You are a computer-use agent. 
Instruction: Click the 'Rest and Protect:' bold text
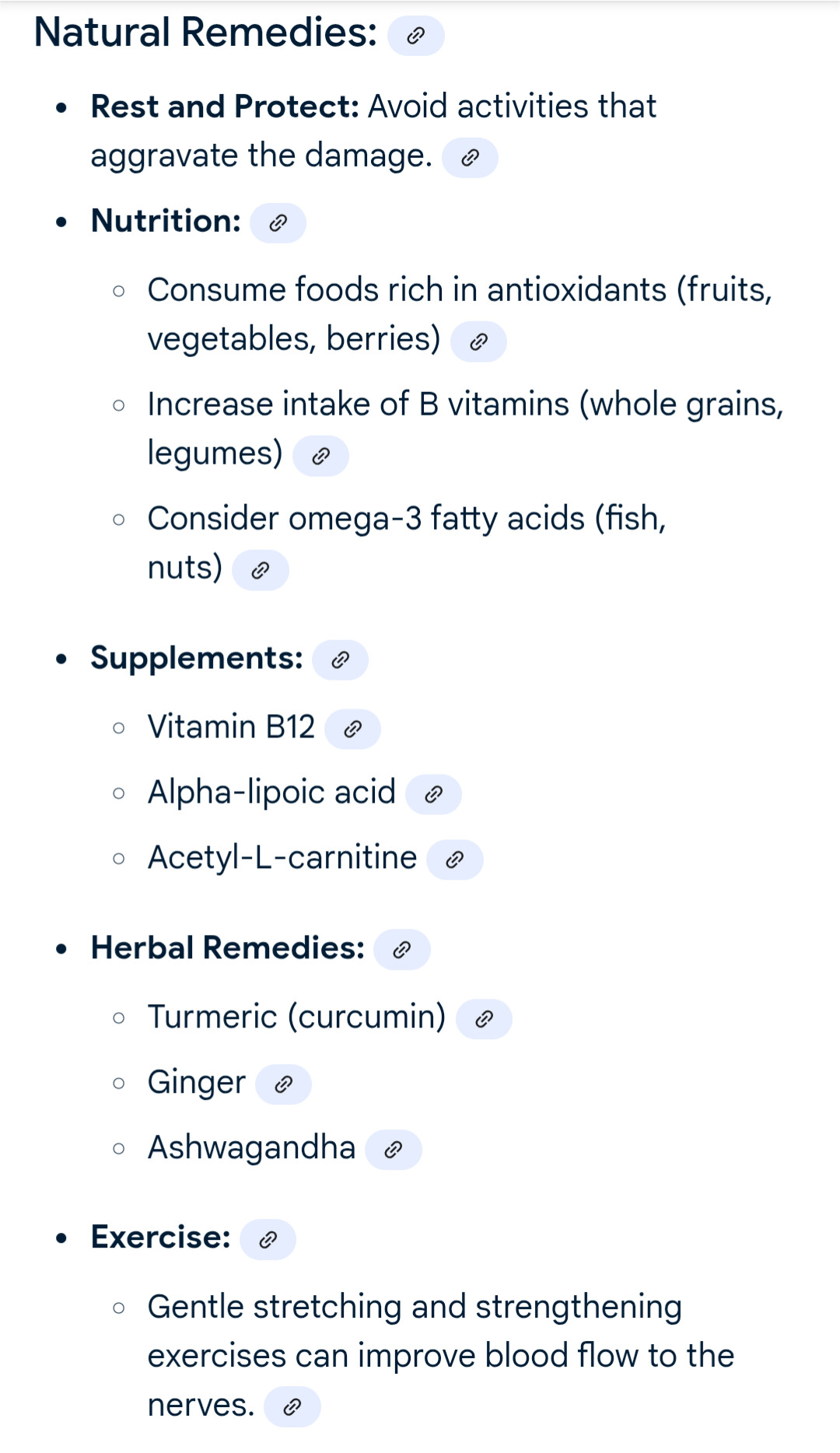point(225,107)
